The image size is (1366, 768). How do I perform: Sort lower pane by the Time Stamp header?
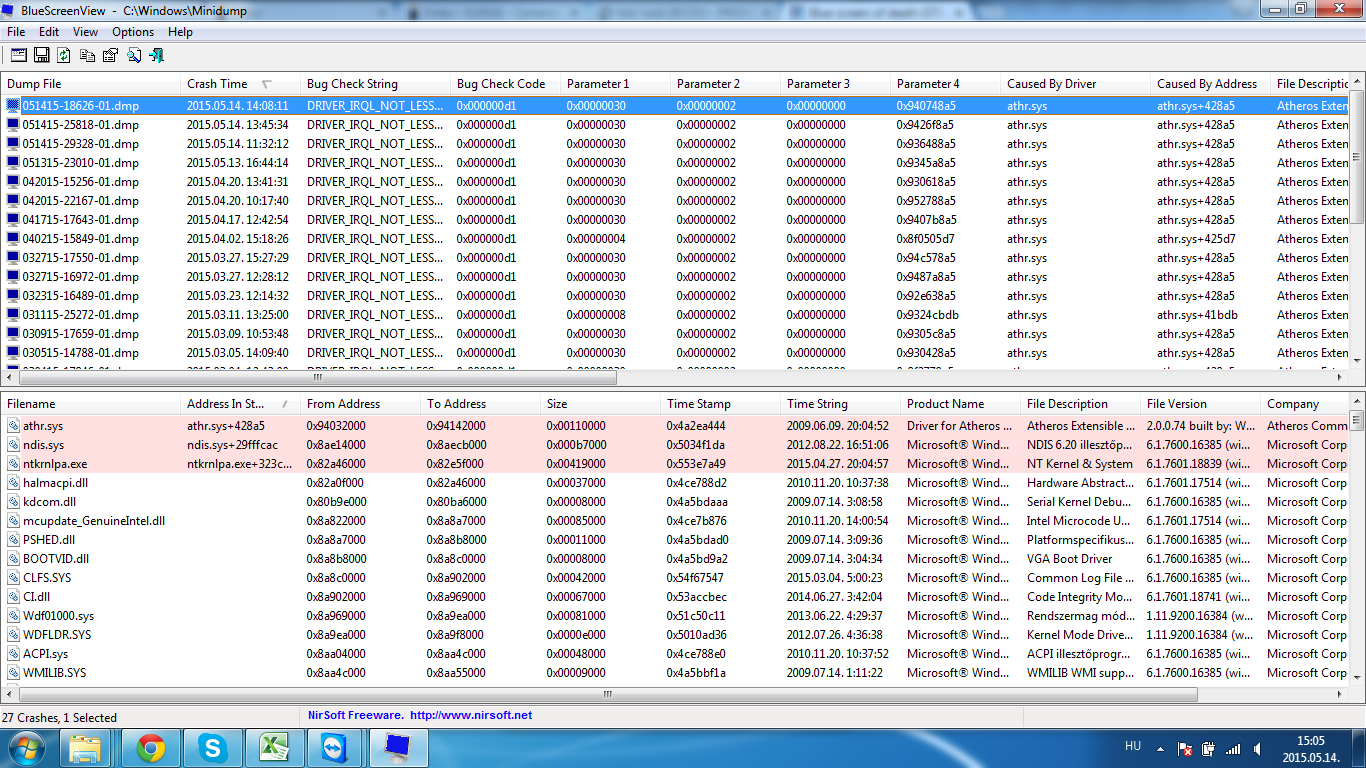721,404
